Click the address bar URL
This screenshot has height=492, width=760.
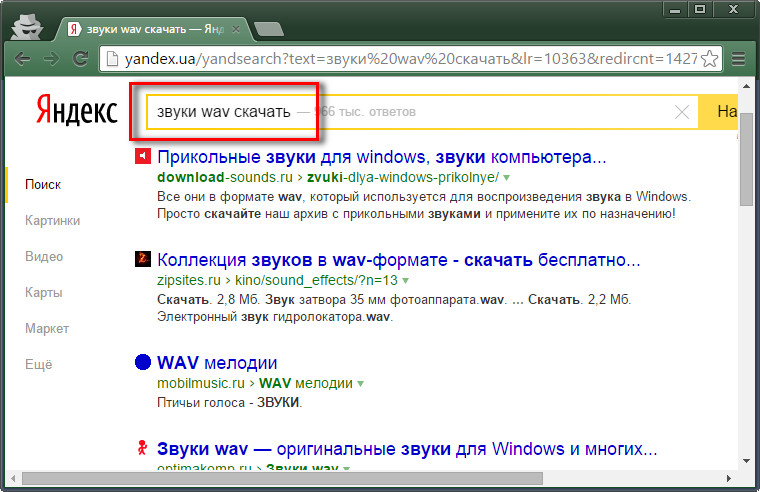(411, 59)
